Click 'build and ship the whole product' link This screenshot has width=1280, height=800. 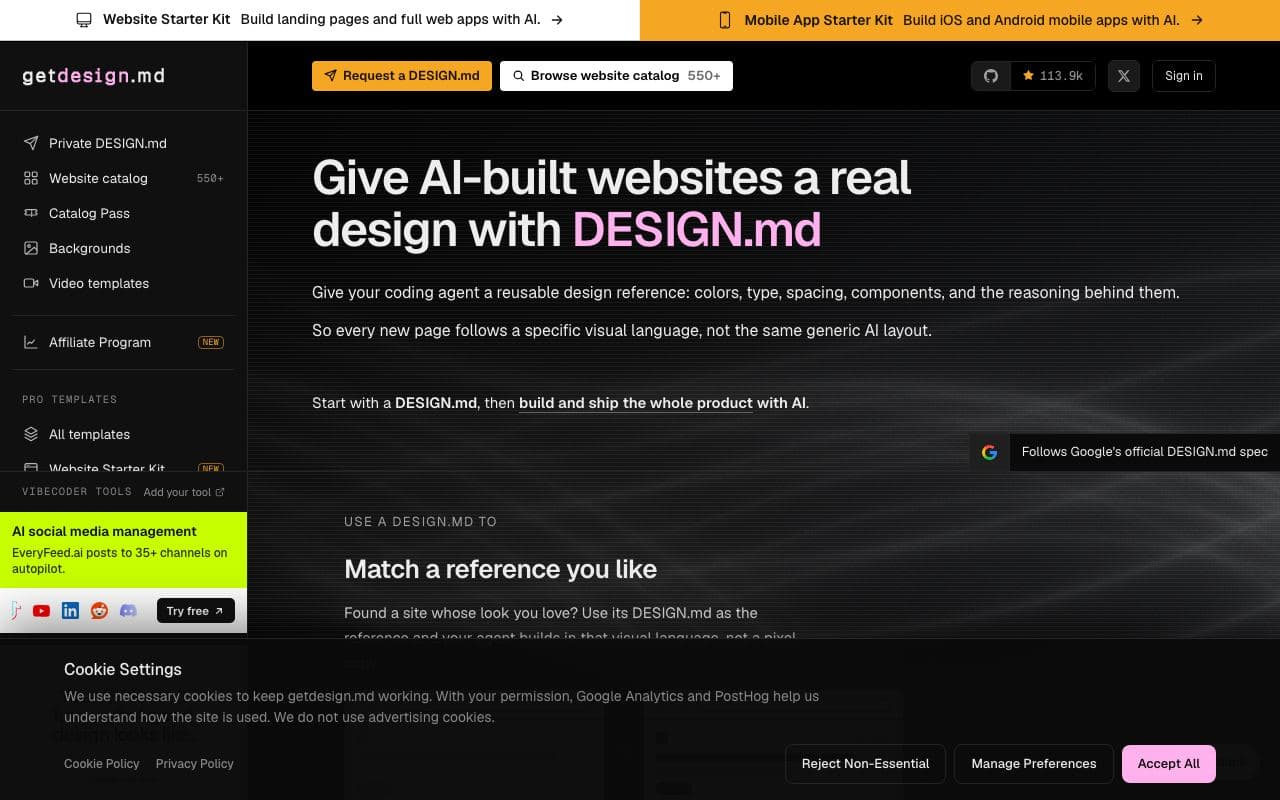636,403
